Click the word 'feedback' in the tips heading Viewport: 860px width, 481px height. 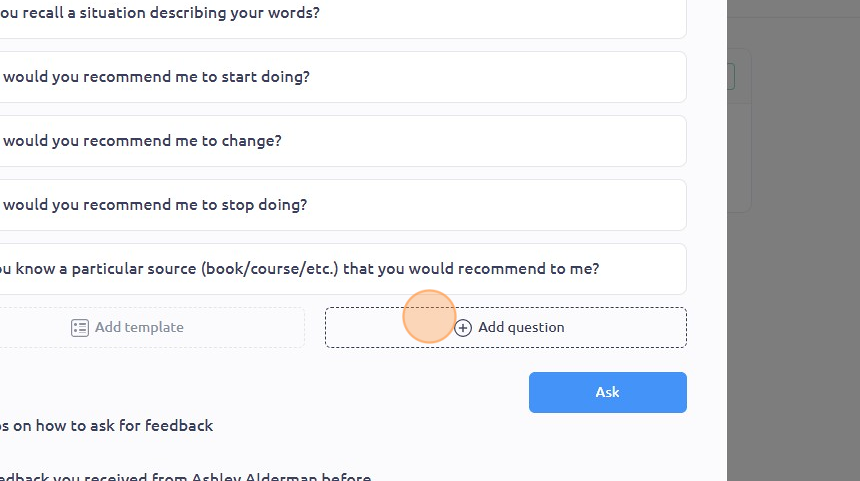pos(179,426)
